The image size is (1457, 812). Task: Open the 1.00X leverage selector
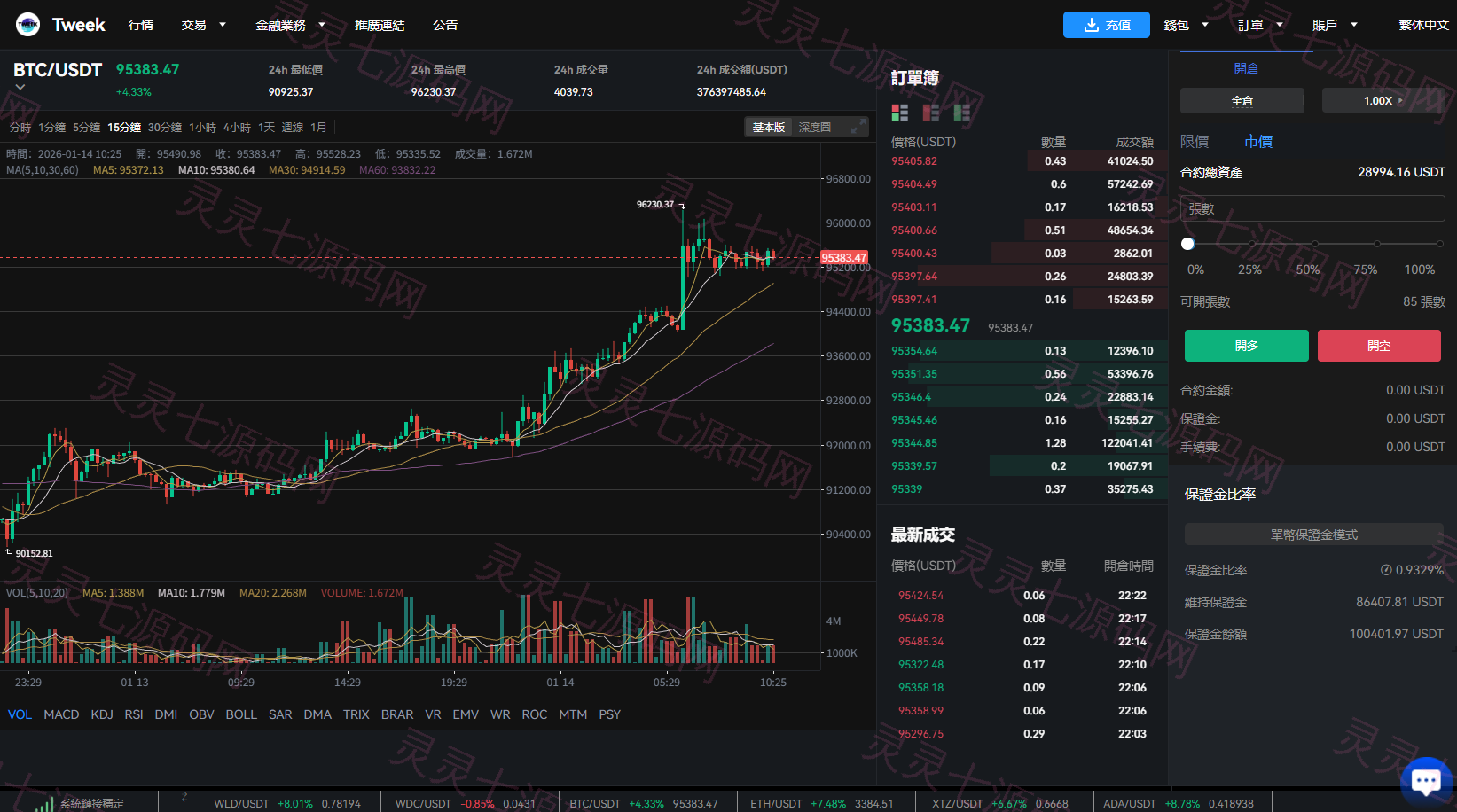(x=1383, y=101)
